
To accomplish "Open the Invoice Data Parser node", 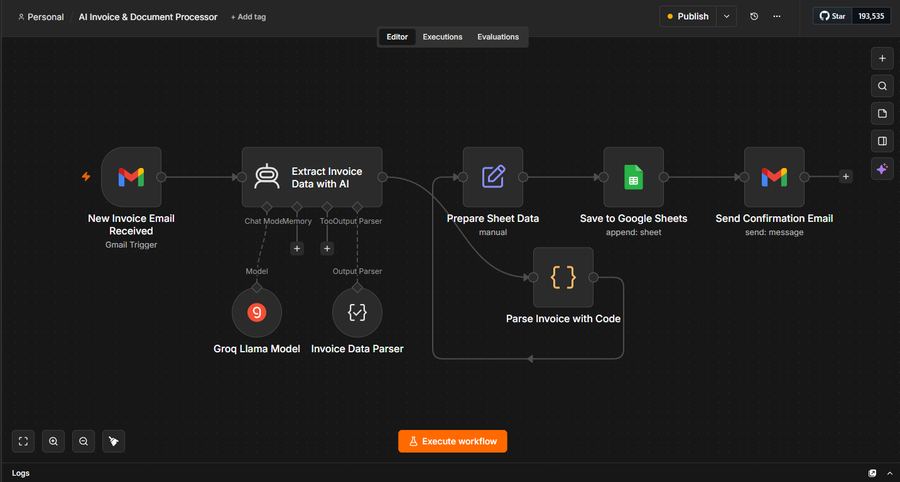I will [x=357, y=312].
